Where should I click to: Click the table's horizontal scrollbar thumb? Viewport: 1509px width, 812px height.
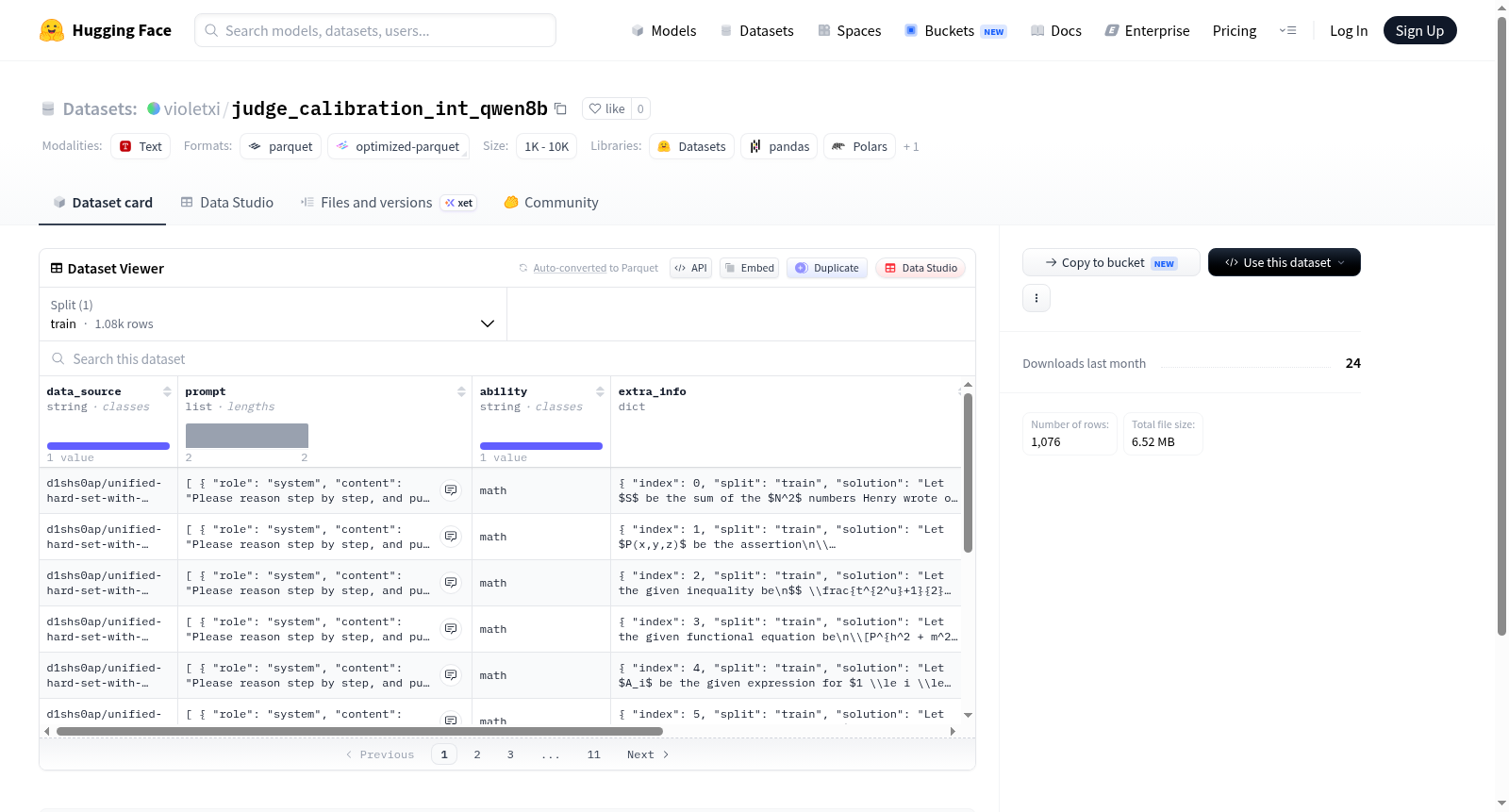(359, 731)
